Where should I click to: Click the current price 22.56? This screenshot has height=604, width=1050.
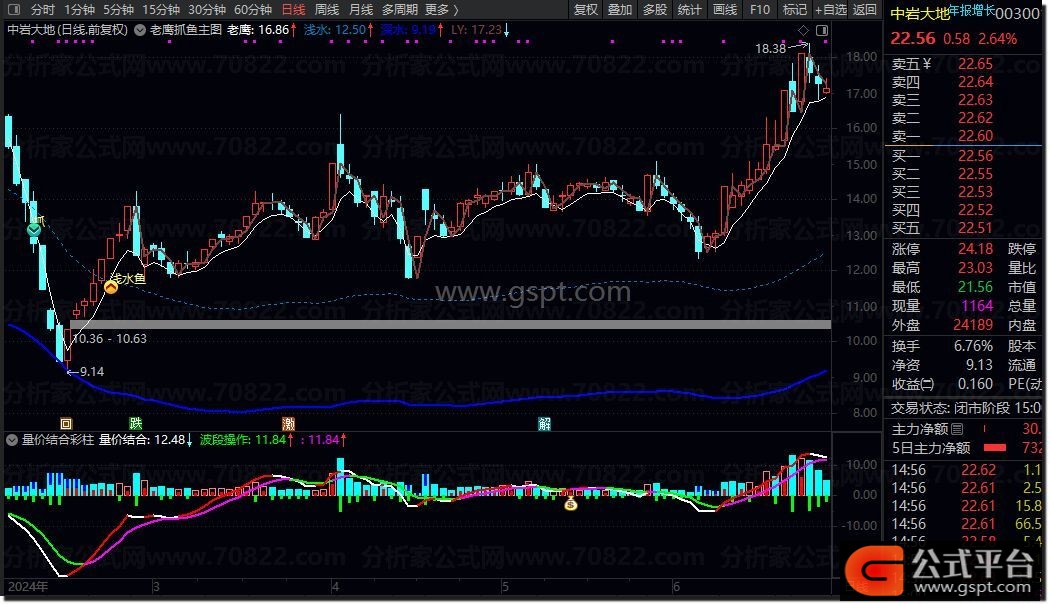pyautogui.click(x=913, y=38)
